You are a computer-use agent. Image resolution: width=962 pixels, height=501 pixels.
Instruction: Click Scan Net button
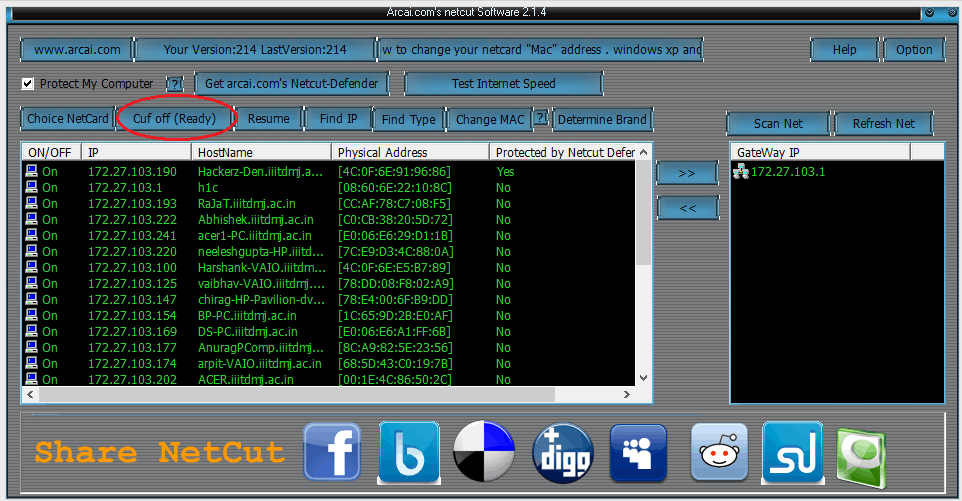(x=778, y=123)
